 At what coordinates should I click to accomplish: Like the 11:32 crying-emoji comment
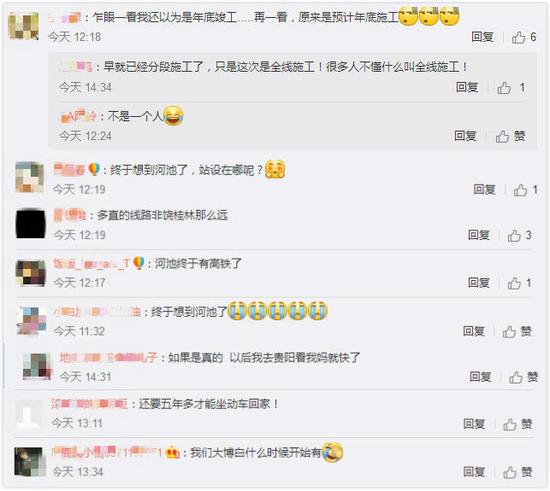pos(517,331)
